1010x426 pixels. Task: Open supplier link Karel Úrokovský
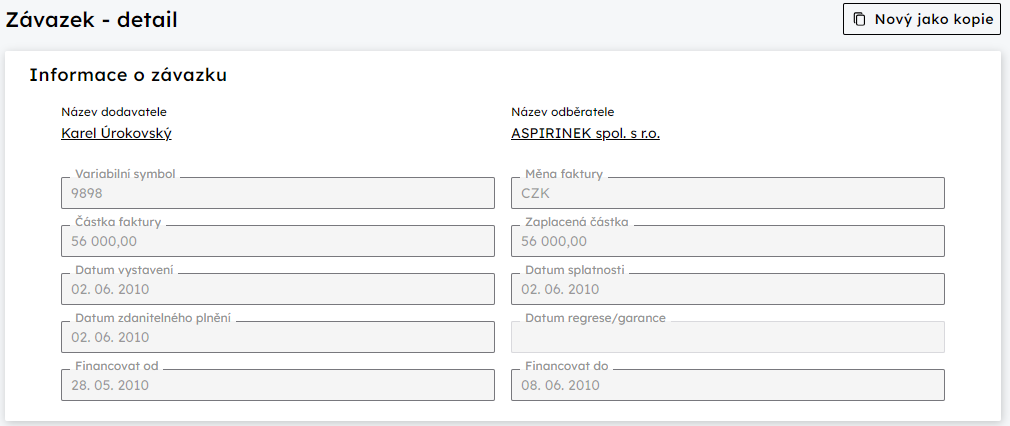[116, 133]
